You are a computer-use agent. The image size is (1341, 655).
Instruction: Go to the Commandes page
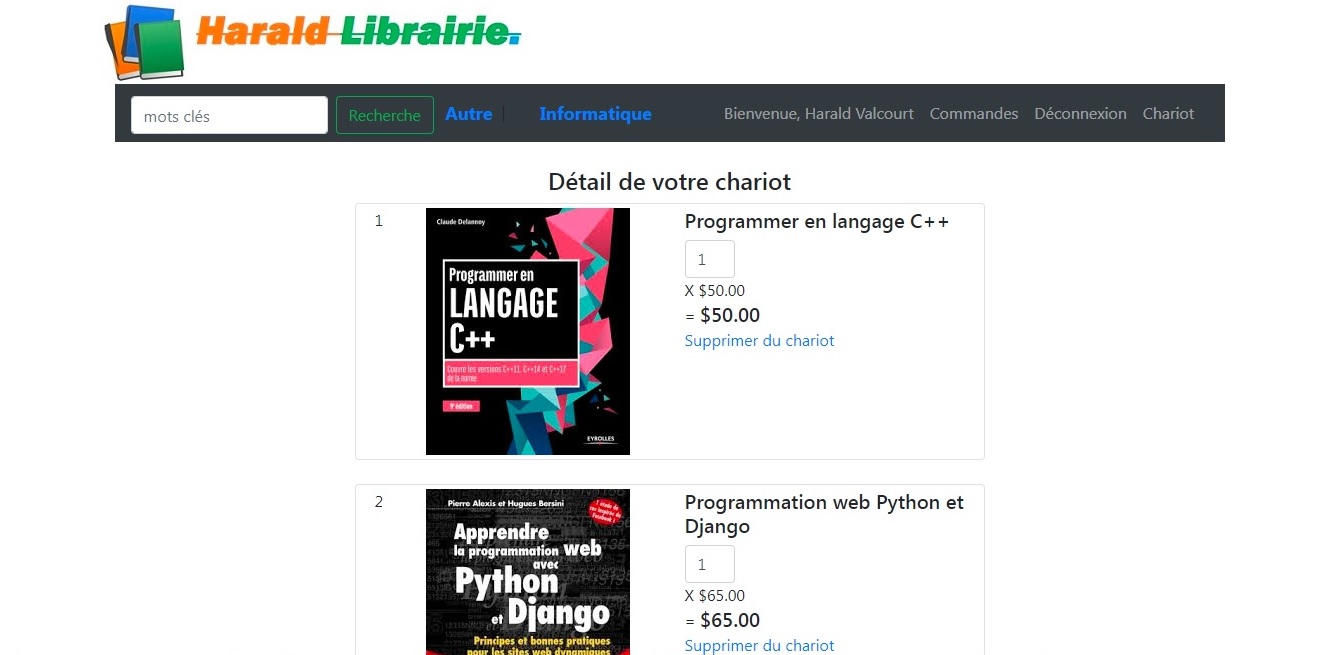coord(973,114)
